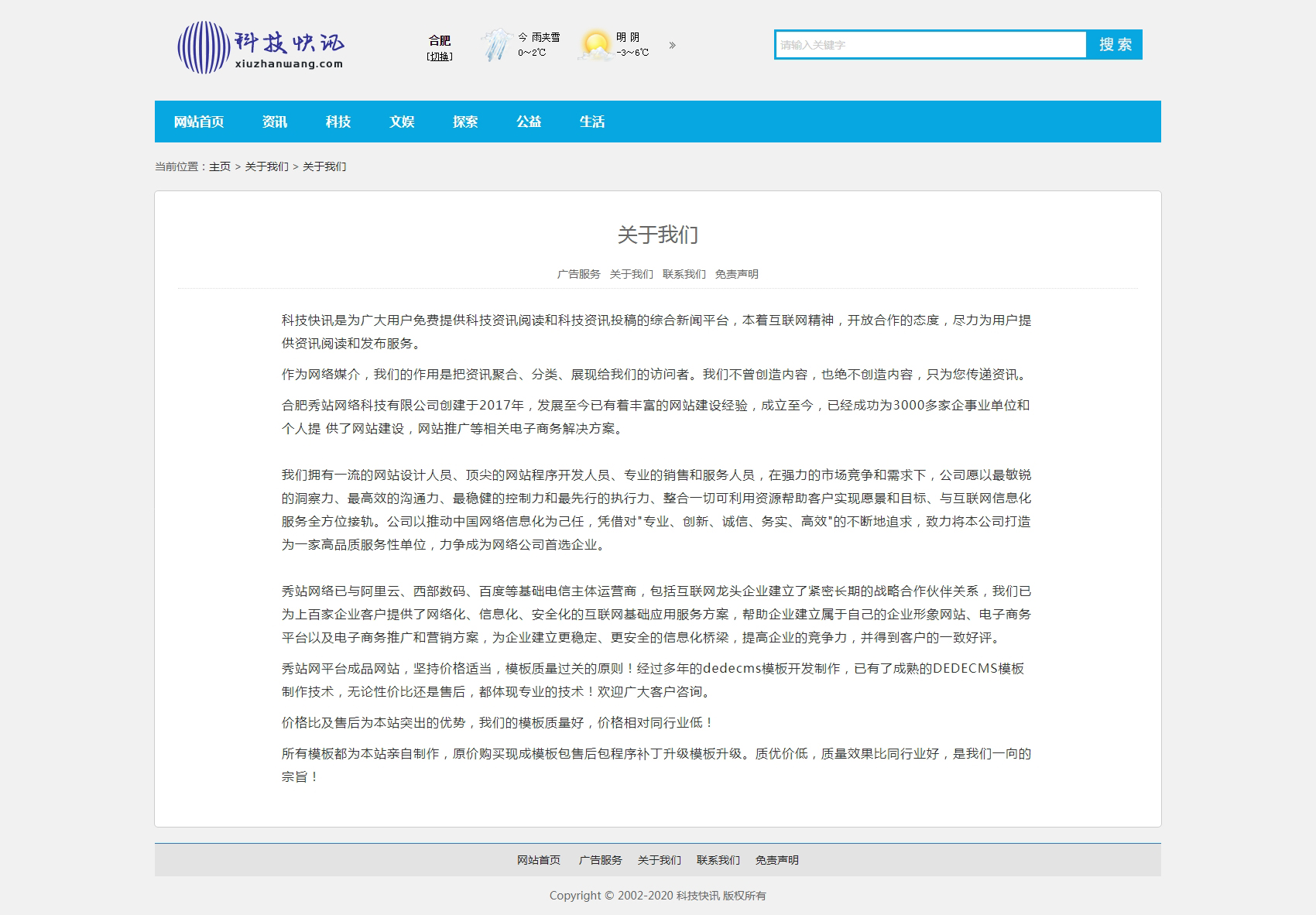
Task: Click the Copyright © 2002-2020 footer text
Action: pyautogui.click(x=658, y=896)
